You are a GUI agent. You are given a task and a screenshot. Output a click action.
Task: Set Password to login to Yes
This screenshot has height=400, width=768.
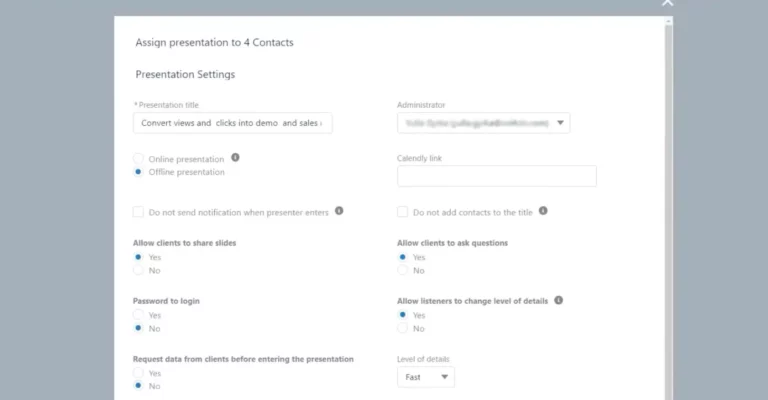(138, 315)
